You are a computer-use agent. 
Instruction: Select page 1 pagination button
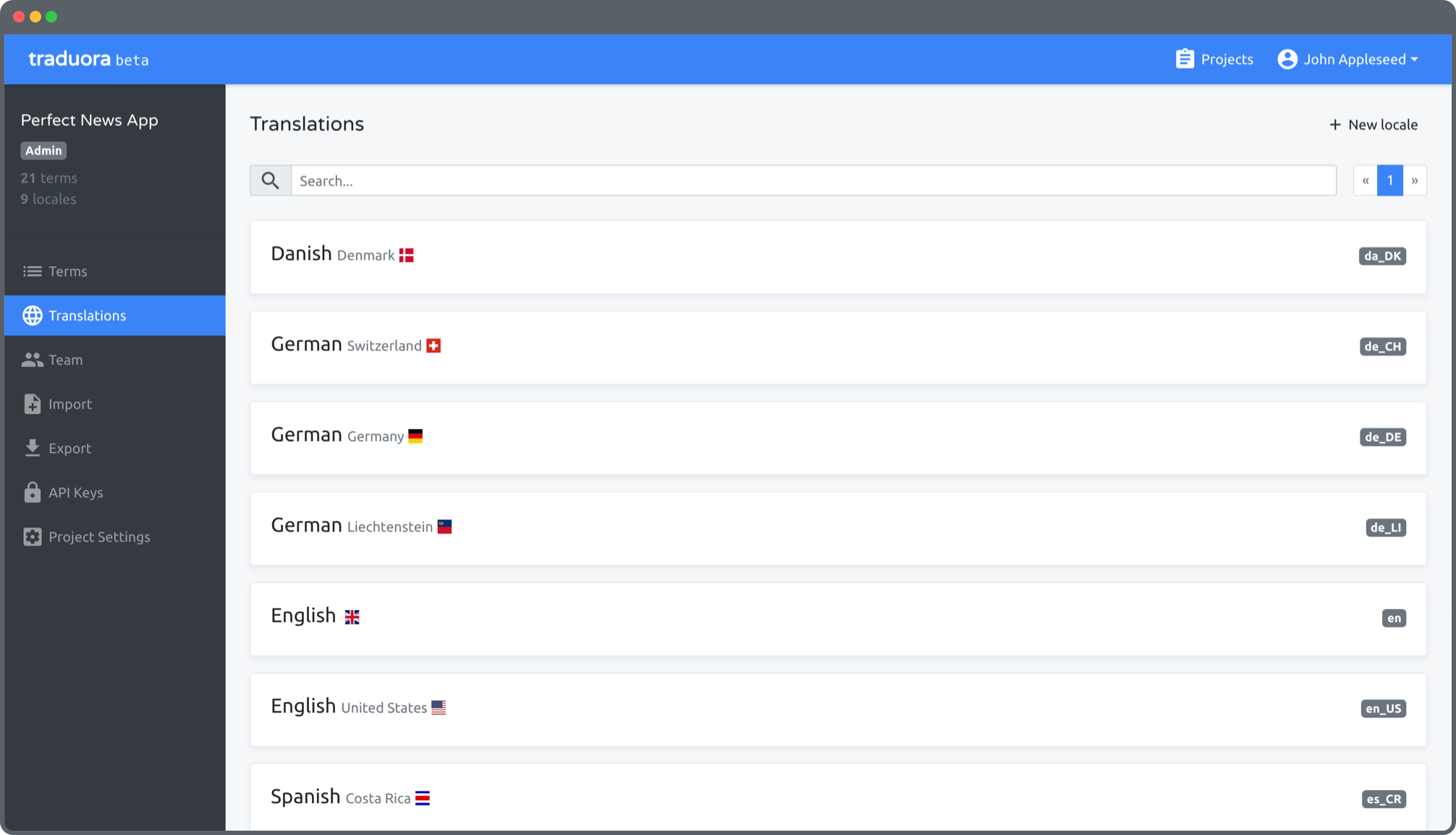[x=1390, y=180]
